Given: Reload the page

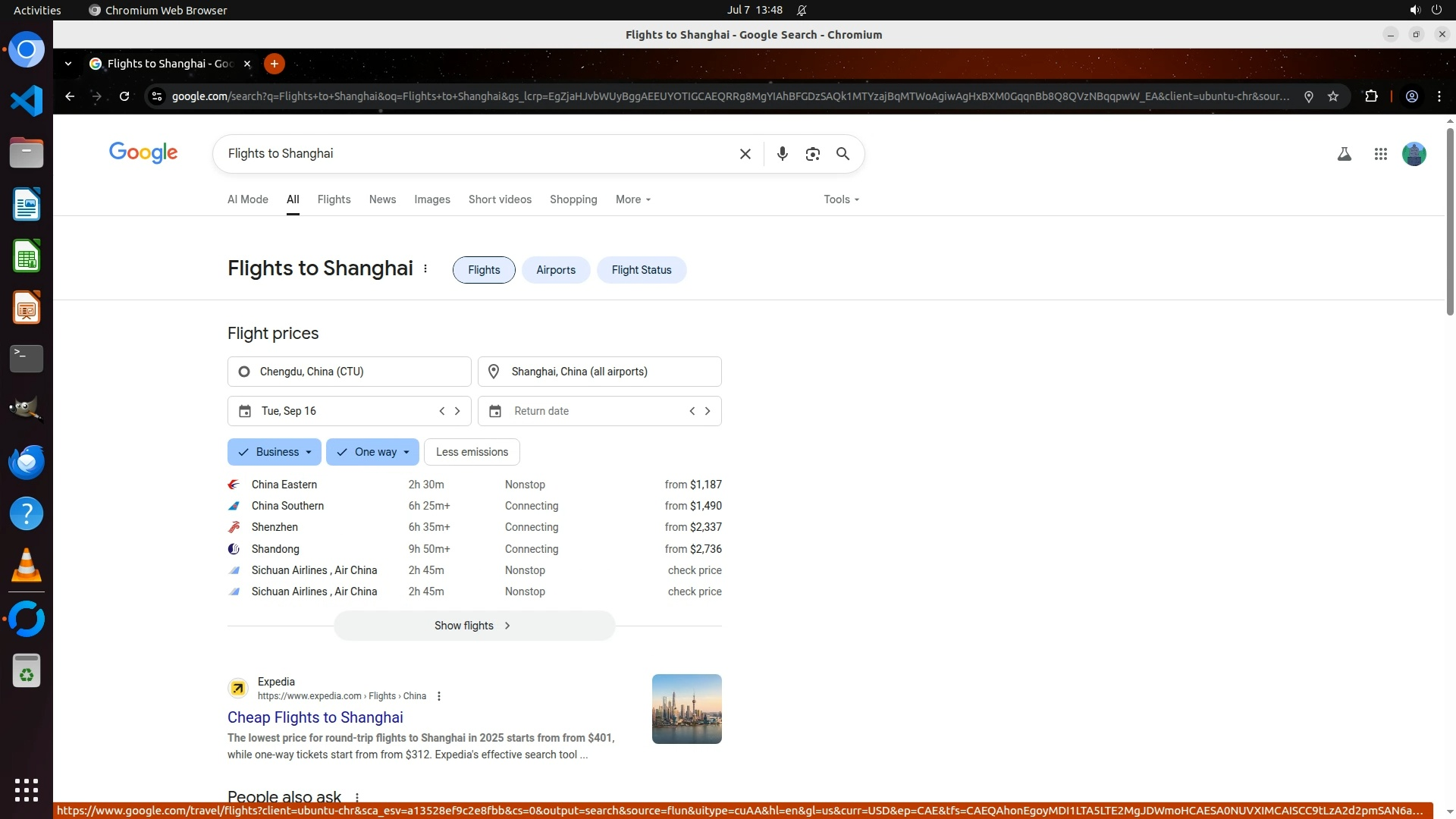Looking at the screenshot, I should (x=124, y=96).
